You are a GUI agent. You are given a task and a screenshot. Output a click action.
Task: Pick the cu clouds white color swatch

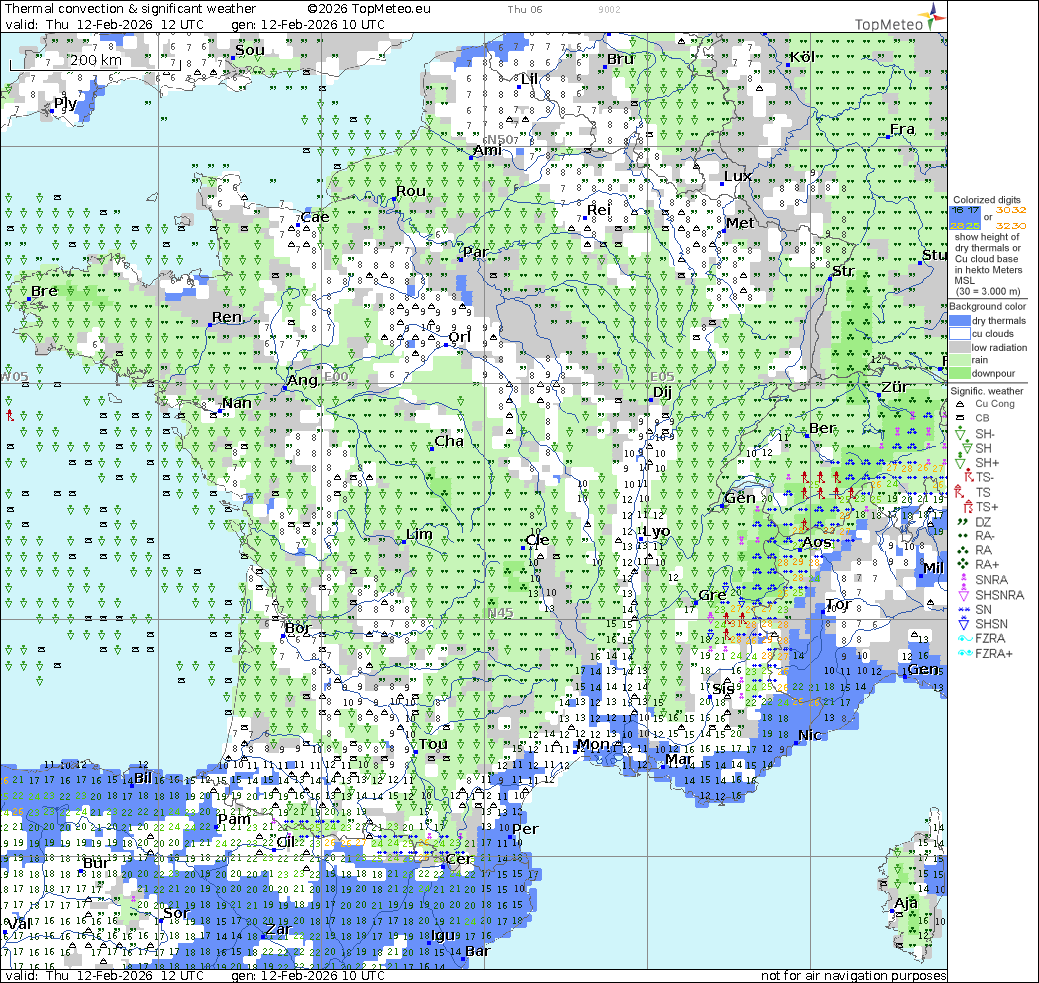click(x=964, y=334)
